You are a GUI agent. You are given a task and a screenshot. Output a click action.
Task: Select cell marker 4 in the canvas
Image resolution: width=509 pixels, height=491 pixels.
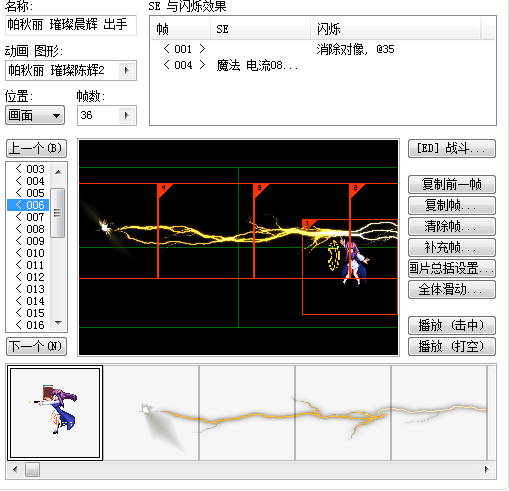(164, 189)
